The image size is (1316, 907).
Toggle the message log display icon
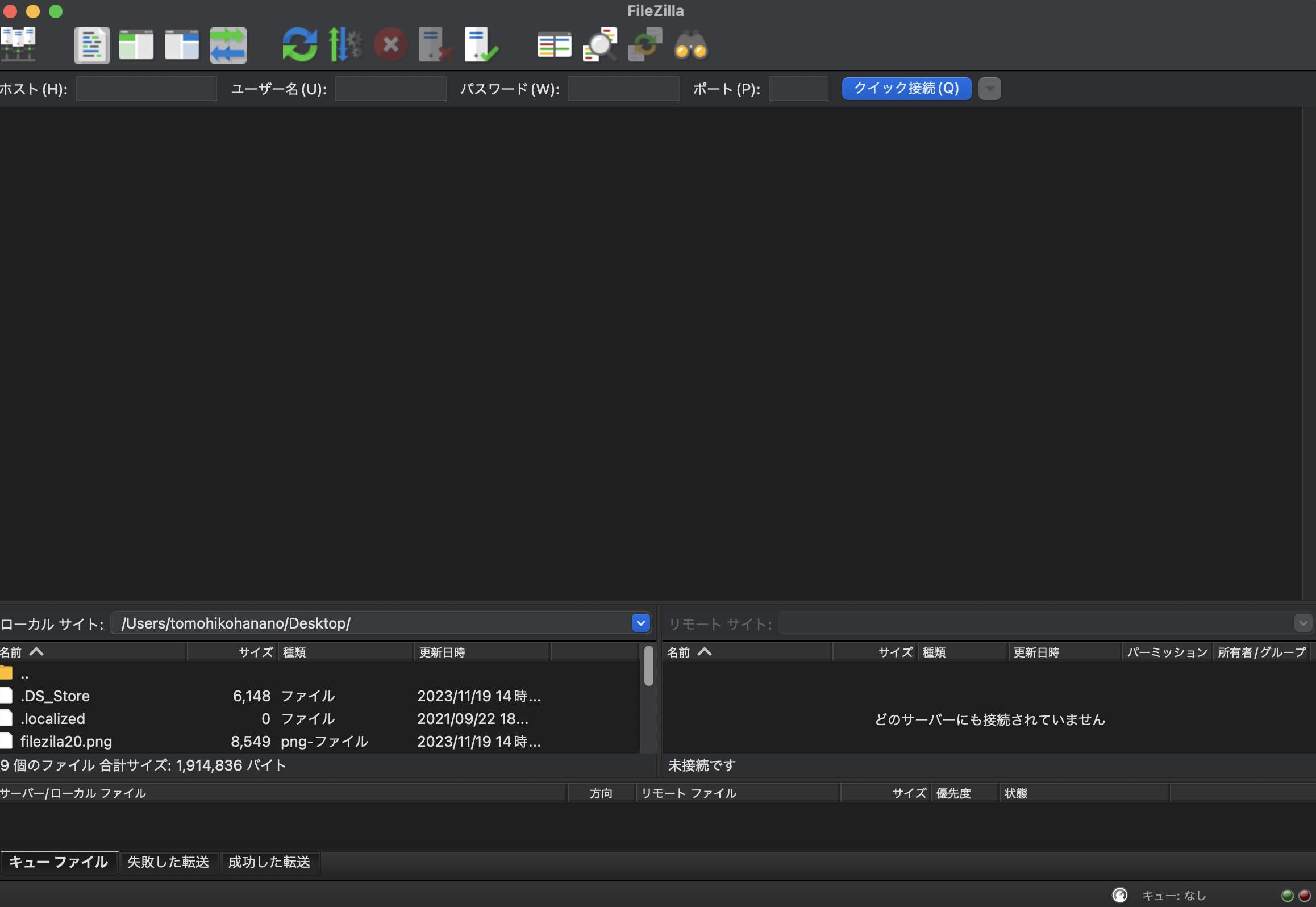coord(91,45)
